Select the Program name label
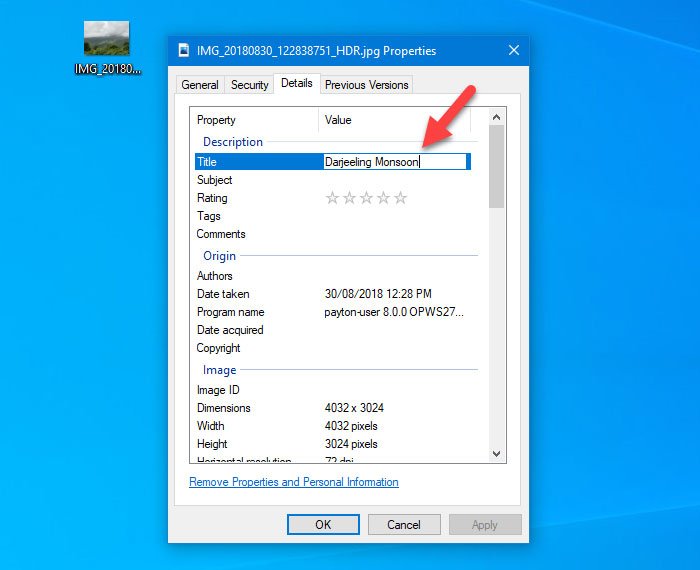Image resolution: width=700 pixels, height=570 pixels. (230, 312)
